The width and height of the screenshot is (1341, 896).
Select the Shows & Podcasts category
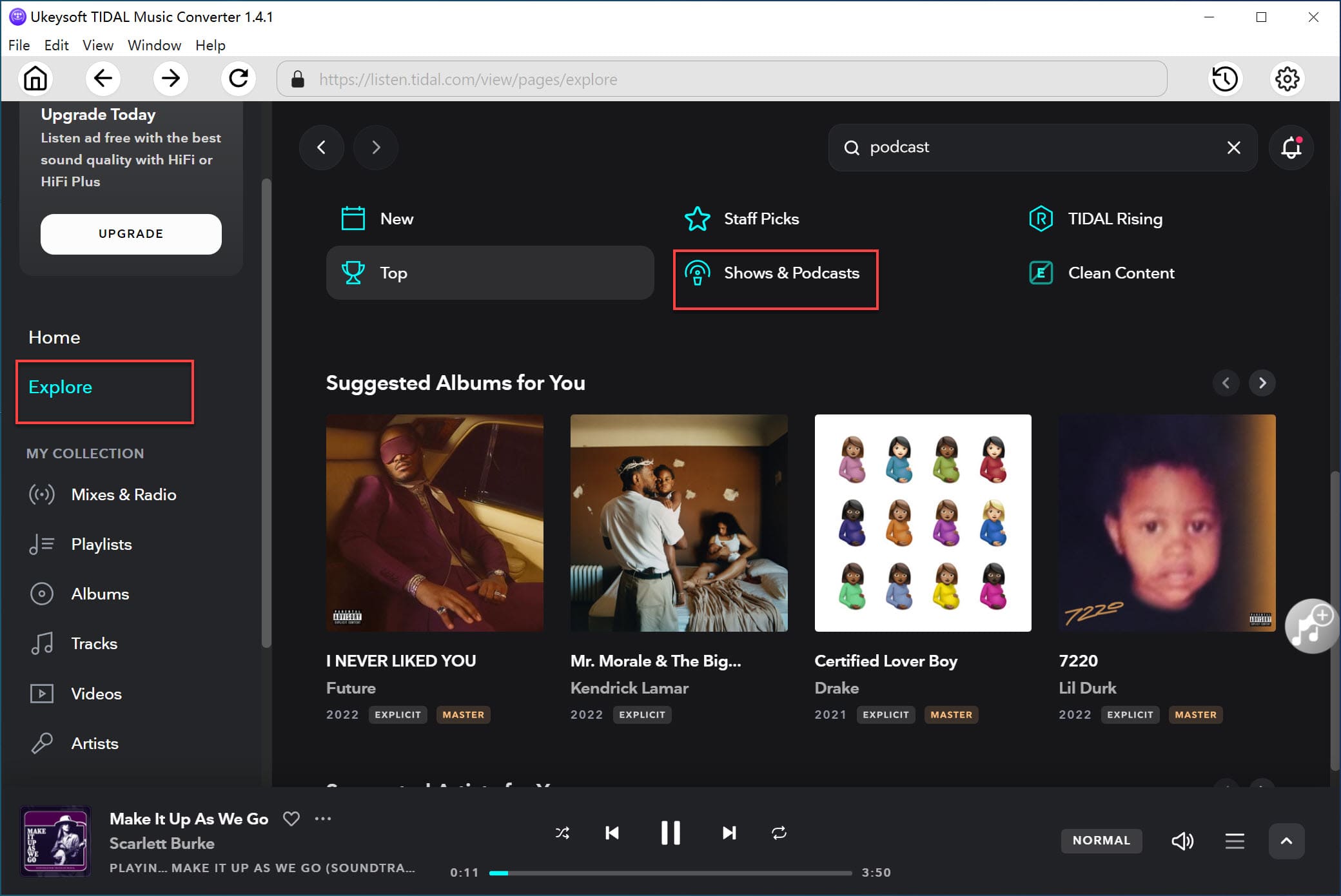[x=792, y=273]
